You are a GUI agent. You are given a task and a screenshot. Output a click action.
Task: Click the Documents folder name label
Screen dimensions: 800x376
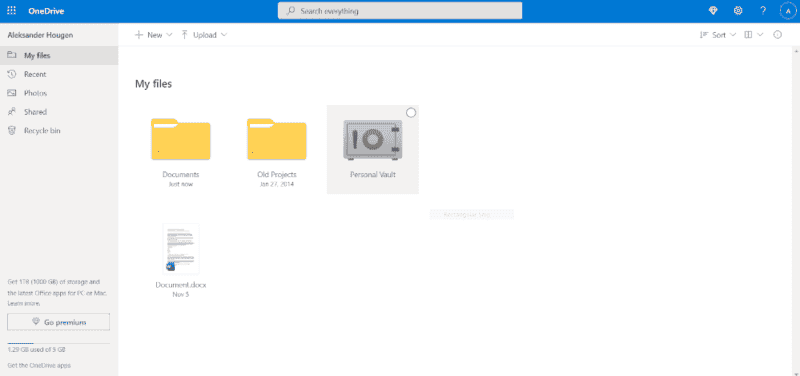point(181,174)
